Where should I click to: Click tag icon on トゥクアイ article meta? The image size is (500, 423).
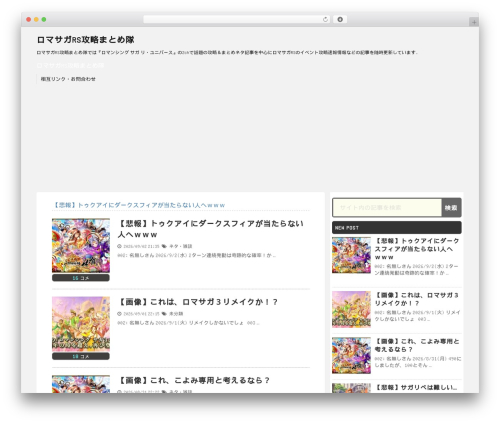coord(164,246)
